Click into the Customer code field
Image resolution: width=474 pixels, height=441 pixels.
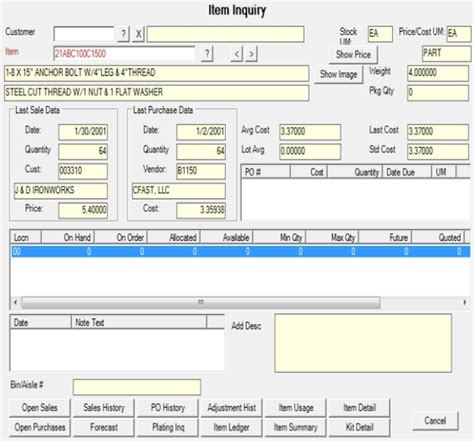[84, 34]
